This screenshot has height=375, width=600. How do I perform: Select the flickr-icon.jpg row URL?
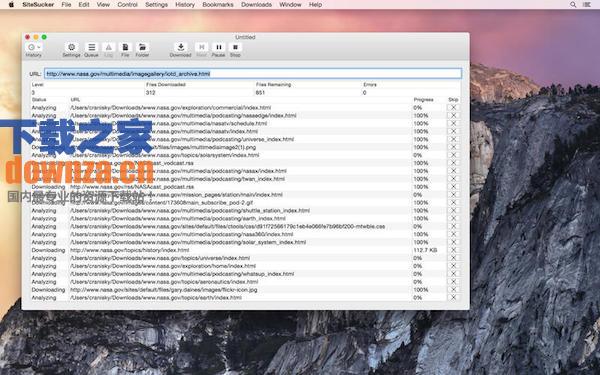coord(164,290)
